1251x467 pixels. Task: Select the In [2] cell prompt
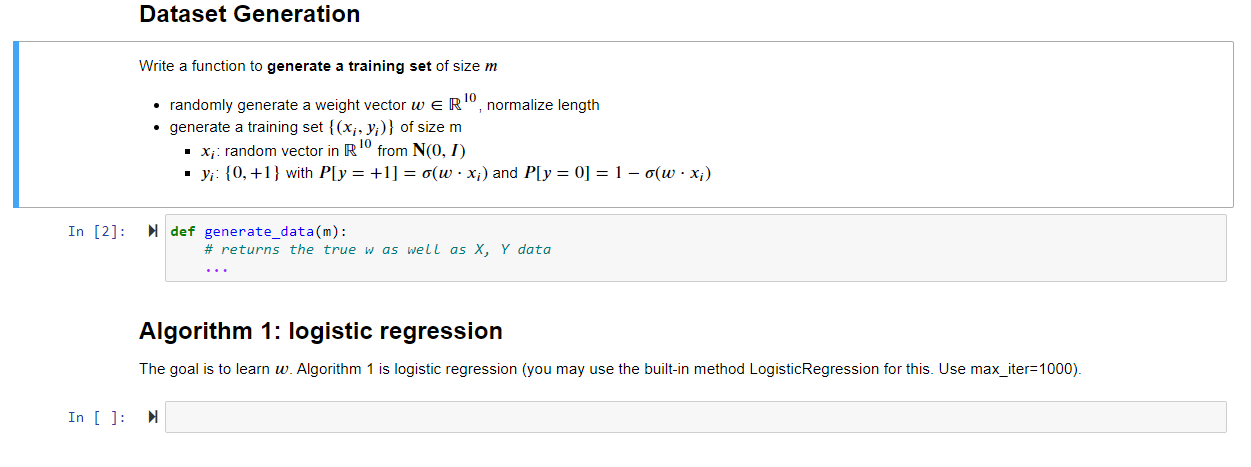[x=97, y=232]
